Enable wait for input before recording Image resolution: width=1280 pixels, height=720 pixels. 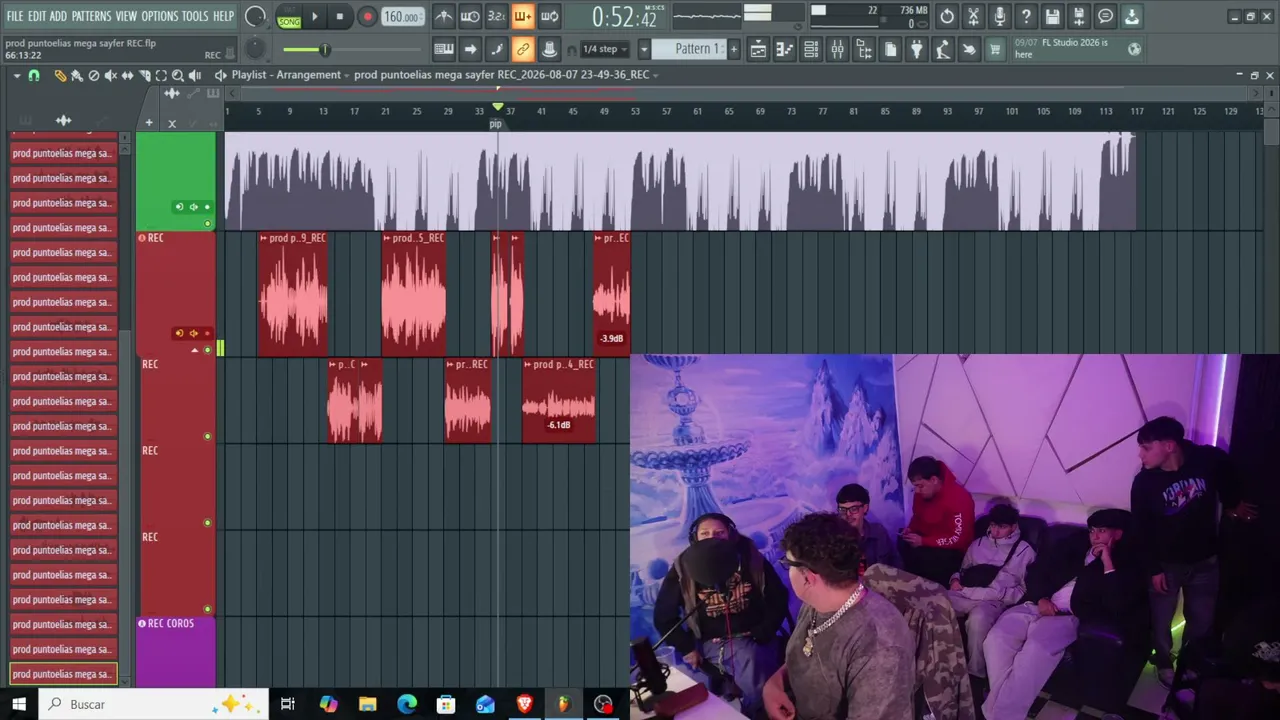coord(470,16)
